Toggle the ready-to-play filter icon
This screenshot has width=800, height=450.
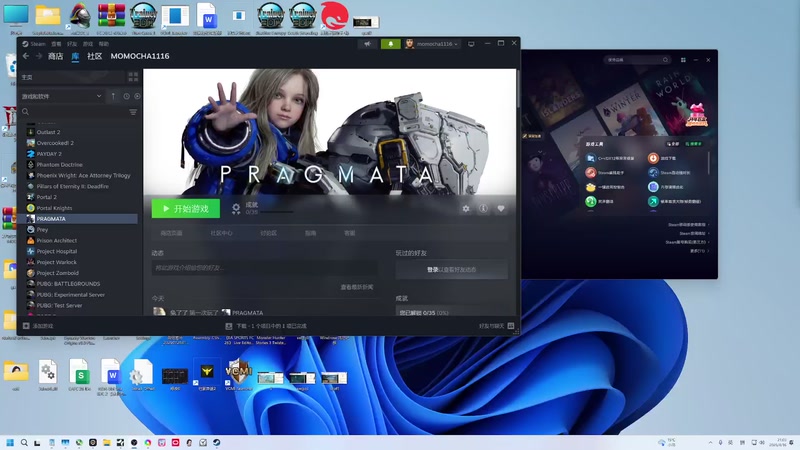[137, 96]
